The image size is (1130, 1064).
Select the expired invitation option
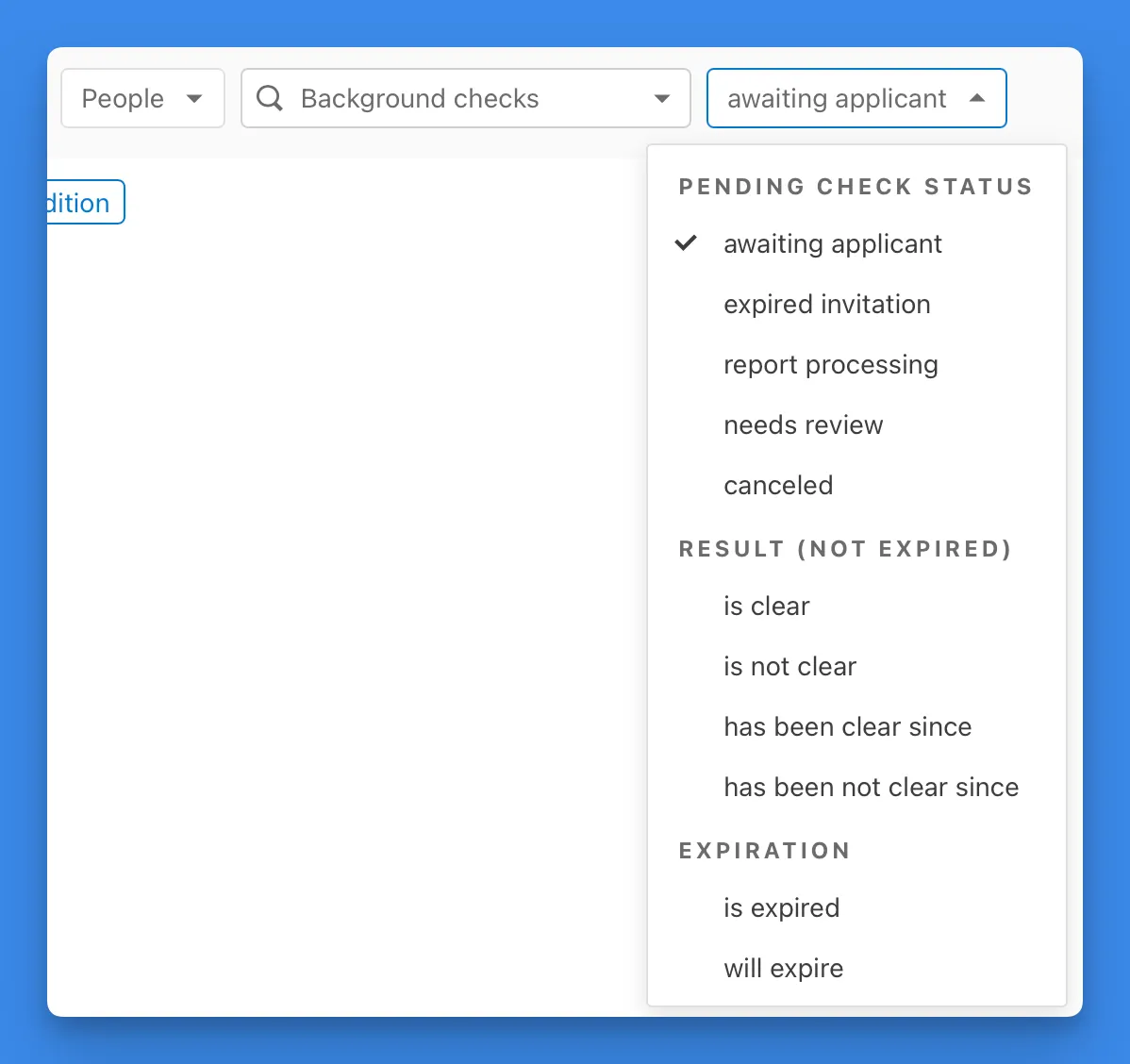click(826, 305)
